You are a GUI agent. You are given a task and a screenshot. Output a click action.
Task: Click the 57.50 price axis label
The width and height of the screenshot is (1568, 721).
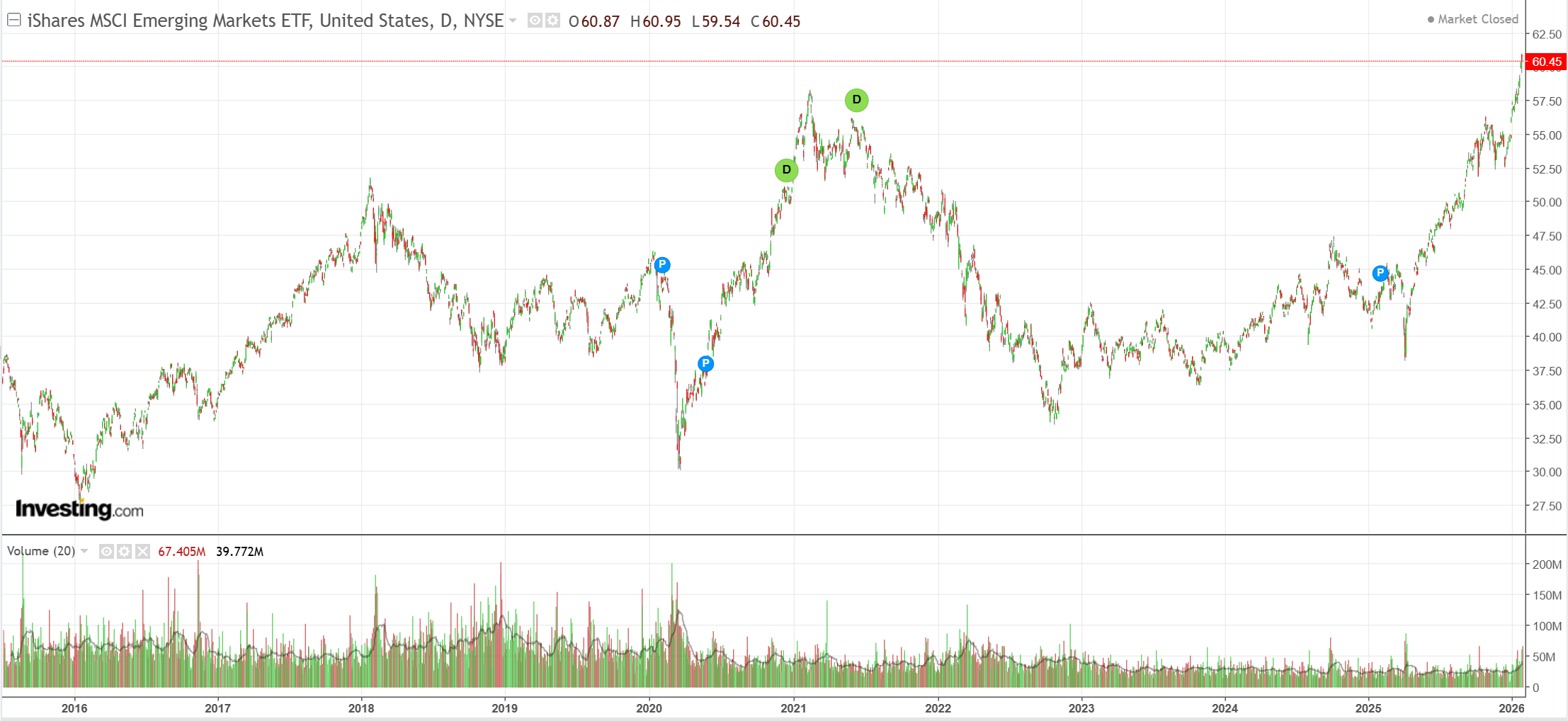click(x=1547, y=101)
